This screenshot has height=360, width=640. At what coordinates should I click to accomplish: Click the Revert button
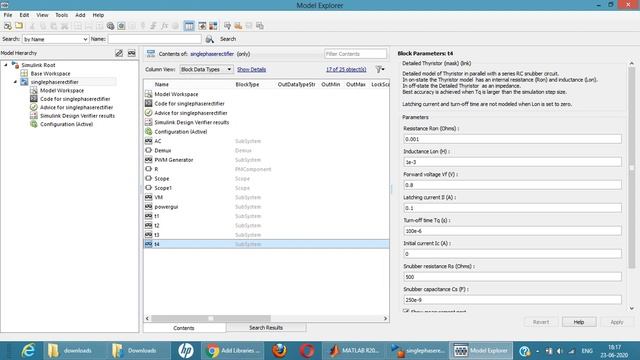[541, 322]
